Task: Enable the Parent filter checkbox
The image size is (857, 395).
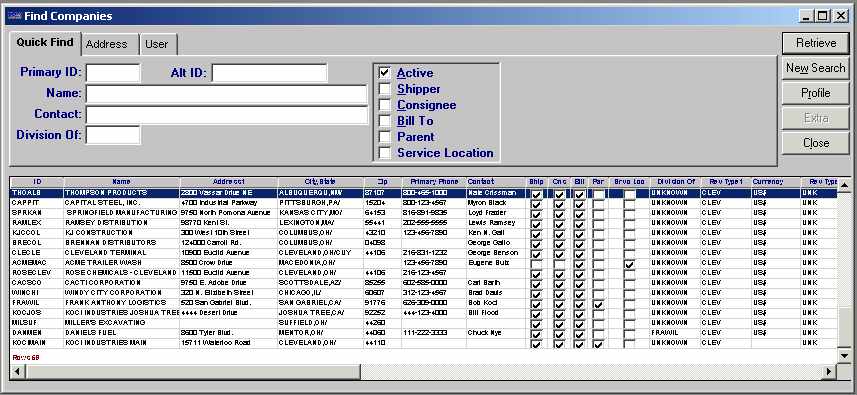Action: (385, 137)
